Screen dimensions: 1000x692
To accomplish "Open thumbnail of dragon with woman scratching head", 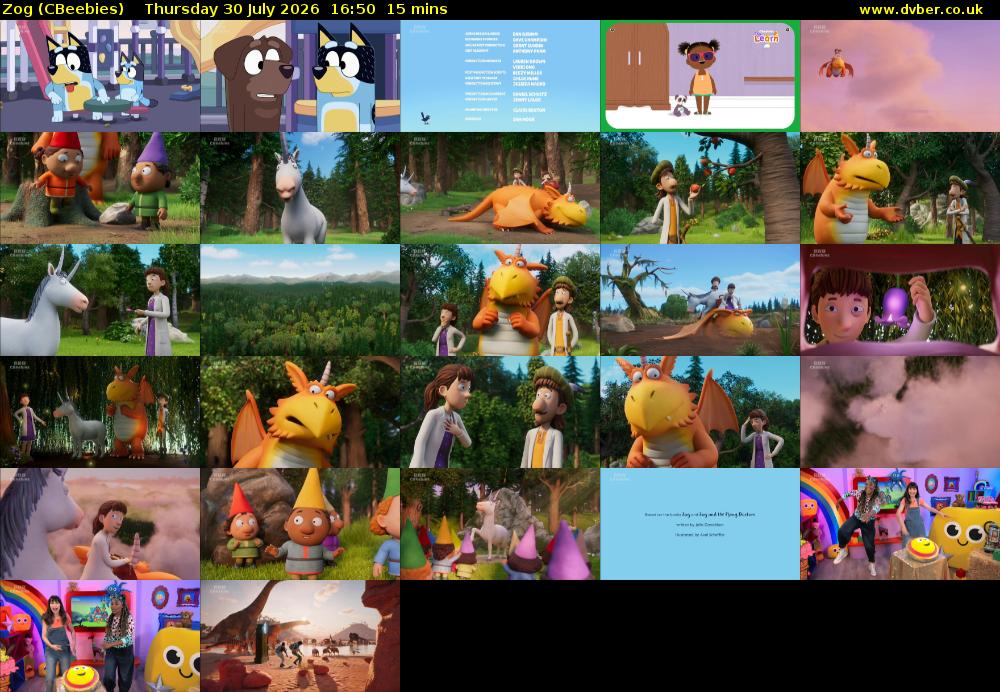I will 700,412.
